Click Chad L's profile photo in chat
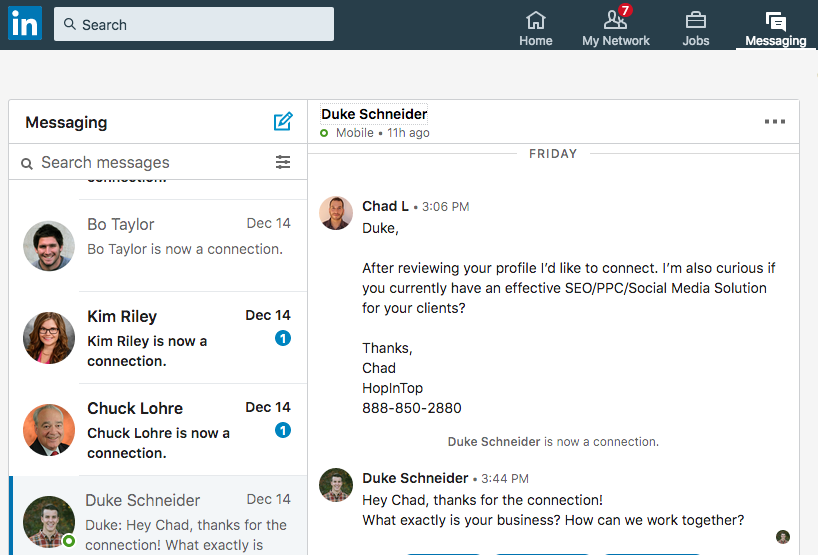This screenshot has width=818, height=555. point(336,213)
